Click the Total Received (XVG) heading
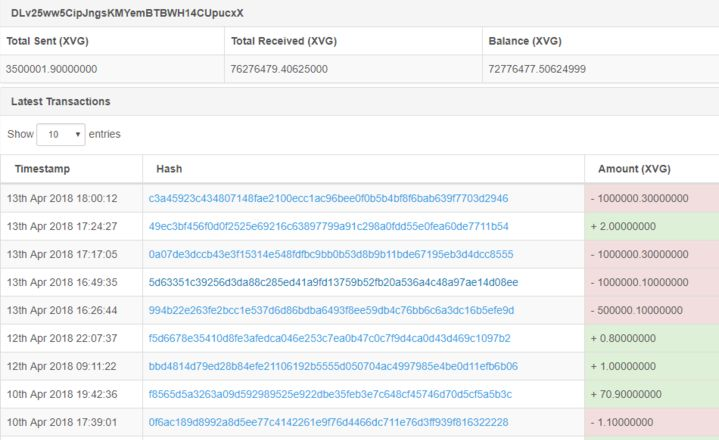The image size is (719, 440). (x=284, y=41)
